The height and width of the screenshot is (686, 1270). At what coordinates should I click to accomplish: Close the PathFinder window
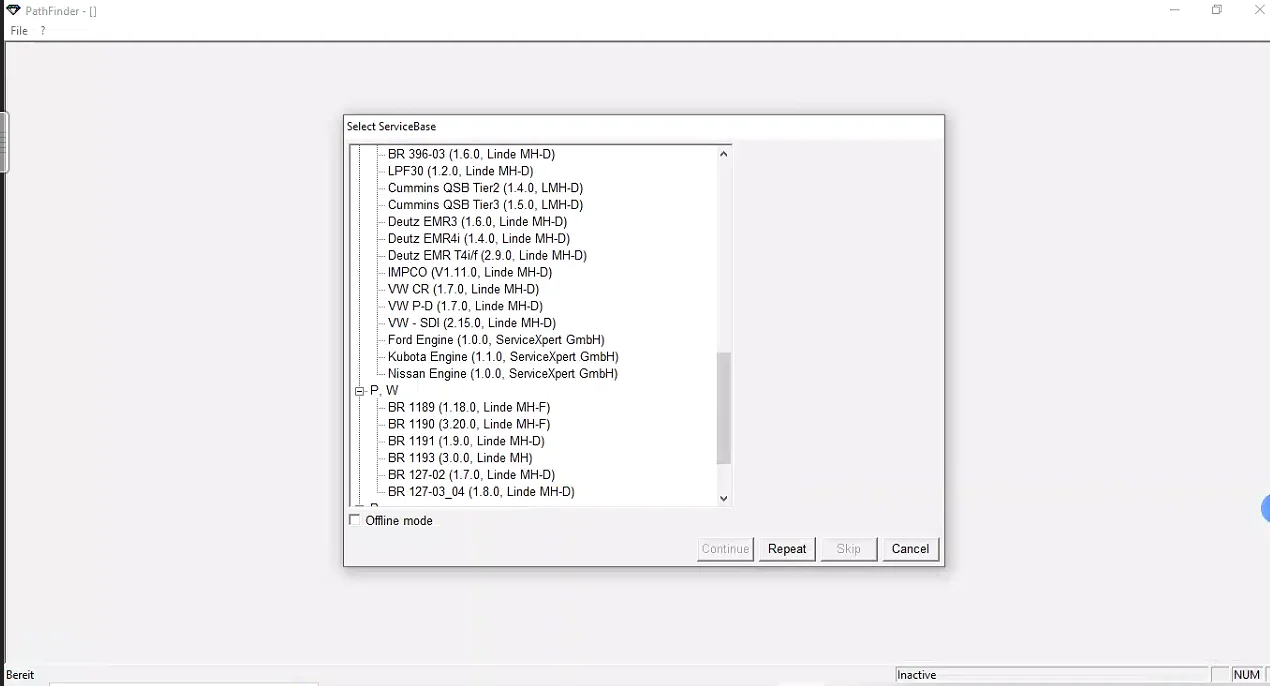[1259, 10]
